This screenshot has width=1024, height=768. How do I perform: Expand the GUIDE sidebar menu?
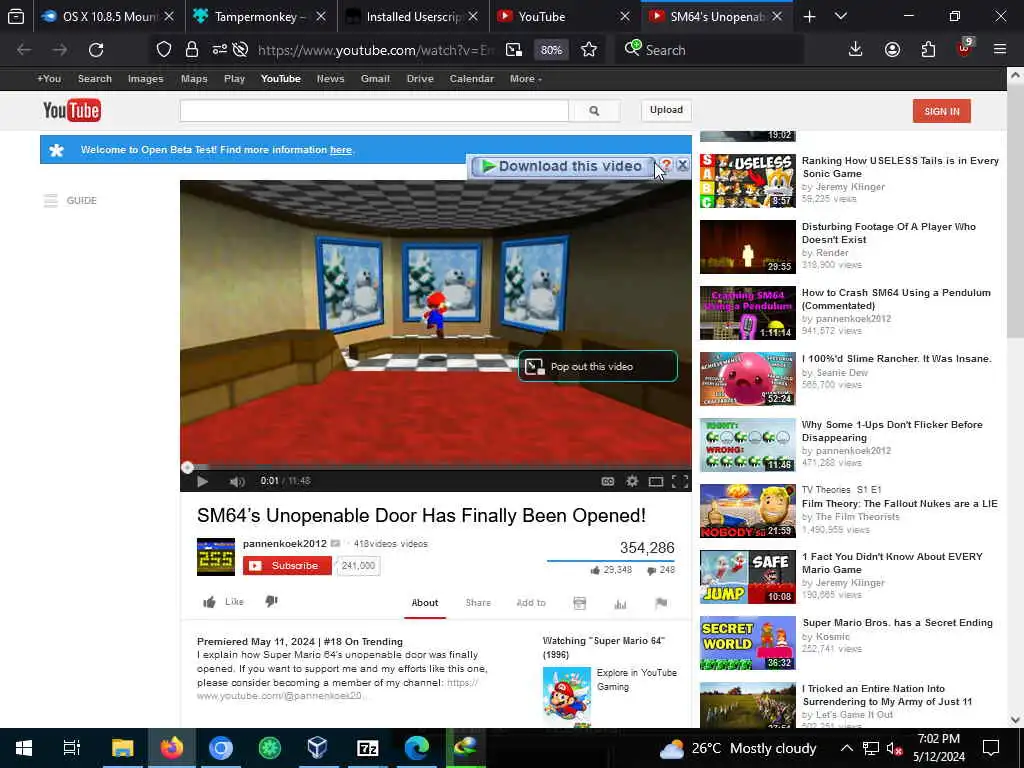pyautogui.click(x=70, y=200)
